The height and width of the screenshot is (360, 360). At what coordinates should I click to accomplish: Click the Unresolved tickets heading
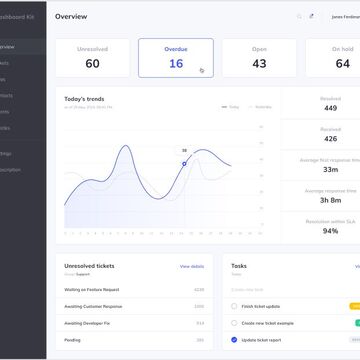click(x=89, y=266)
